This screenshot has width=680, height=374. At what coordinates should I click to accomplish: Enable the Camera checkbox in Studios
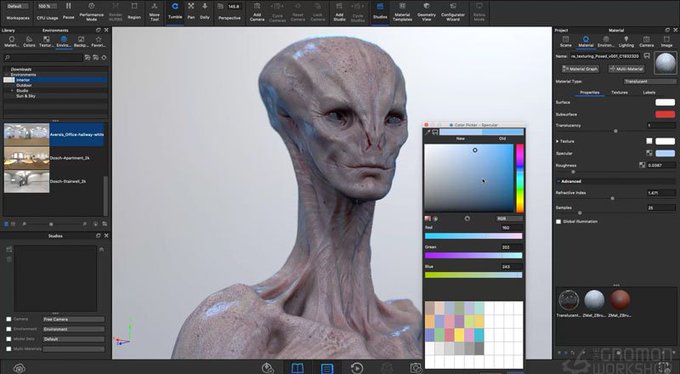(9, 319)
